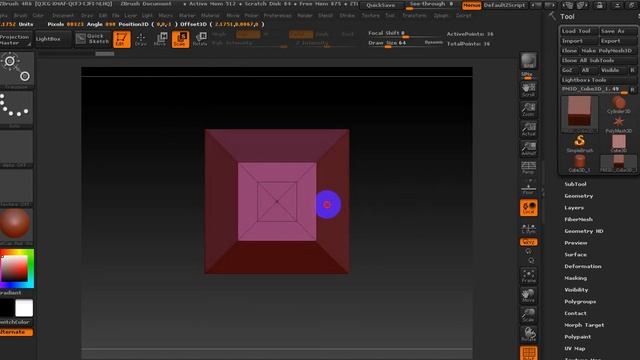Image resolution: width=640 pixels, height=360 pixels.
Task: Select the Cube3D_1 tool thumbnail
Action: coord(580,164)
